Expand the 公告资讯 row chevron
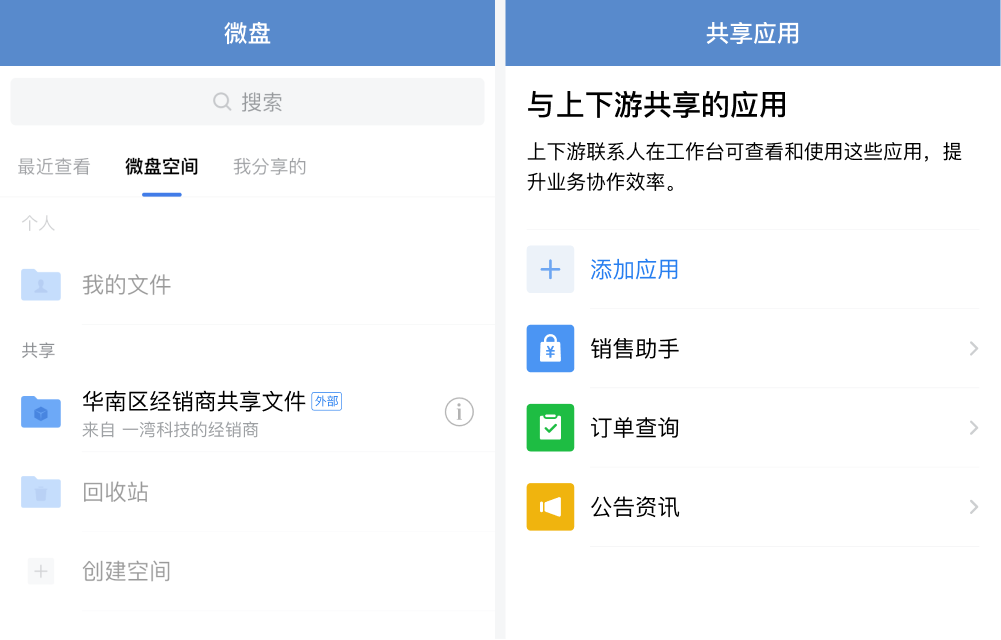The width and height of the screenshot is (1001, 640). pos(973,507)
